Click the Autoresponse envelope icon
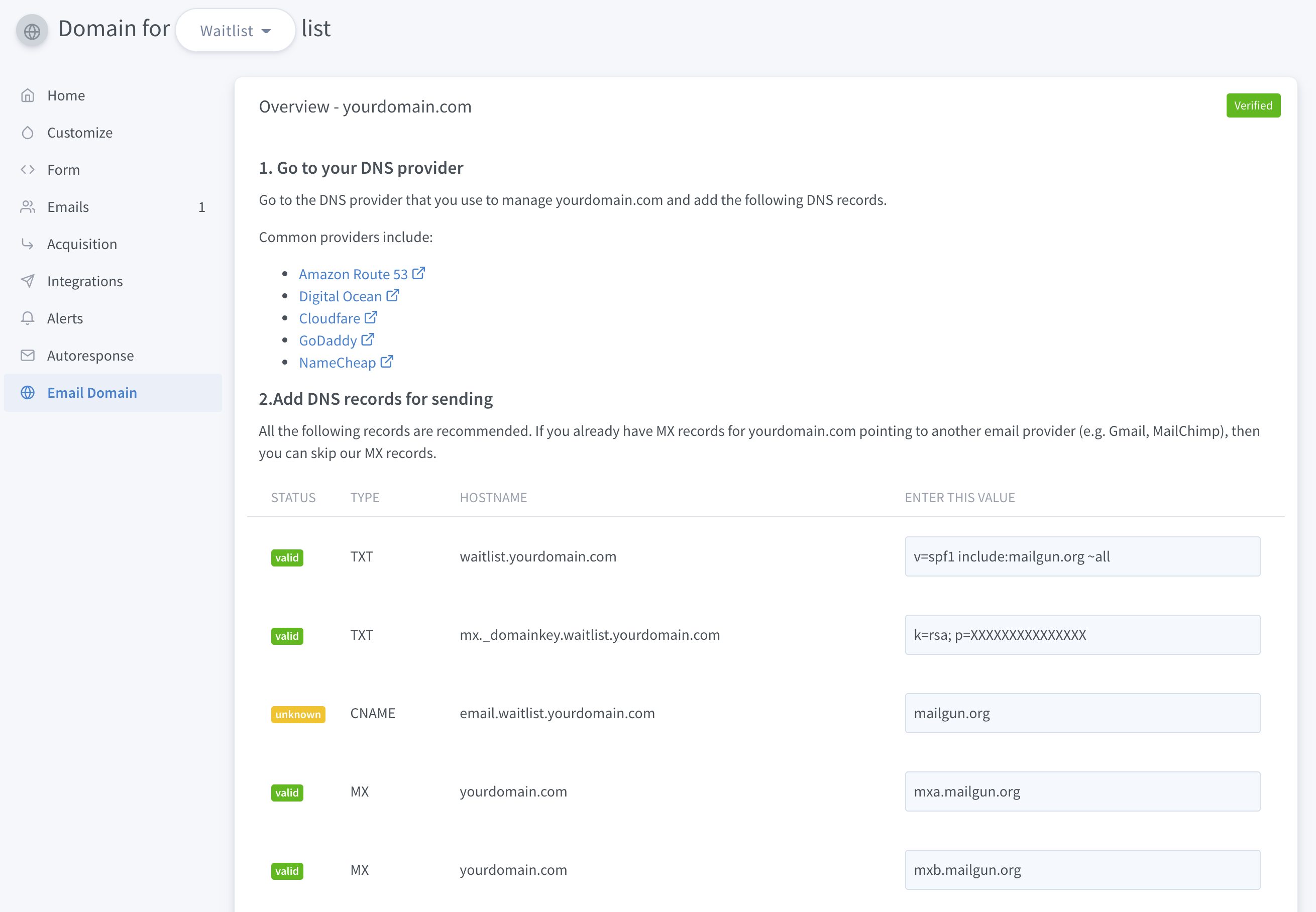 [x=28, y=356]
